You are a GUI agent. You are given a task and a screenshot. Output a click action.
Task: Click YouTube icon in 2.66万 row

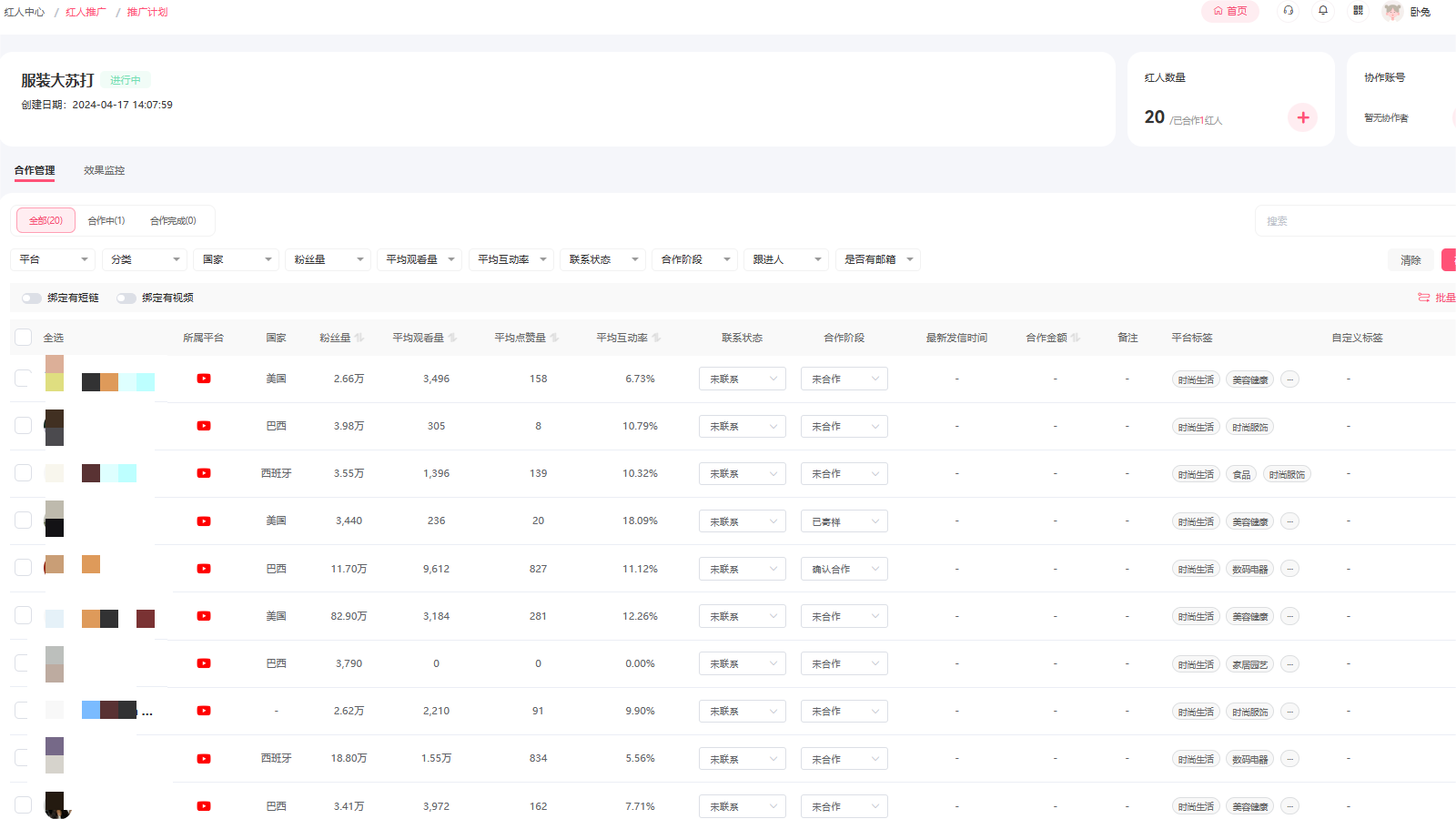pyautogui.click(x=204, y=379)
